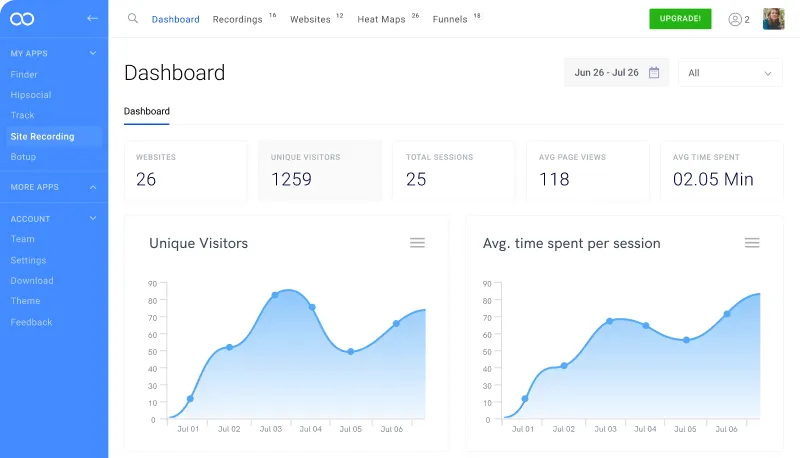Go to Websites nav item
The image size is (800, 458).
click(x=310, y=19)
